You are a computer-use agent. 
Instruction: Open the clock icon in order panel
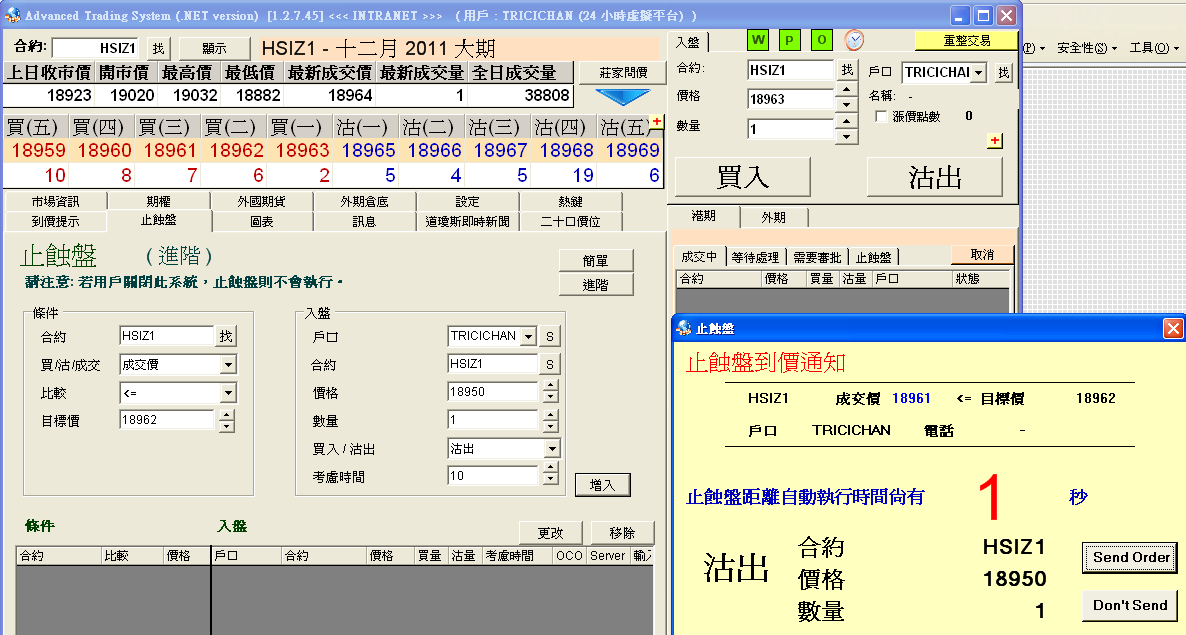click(x=854, y=40)
